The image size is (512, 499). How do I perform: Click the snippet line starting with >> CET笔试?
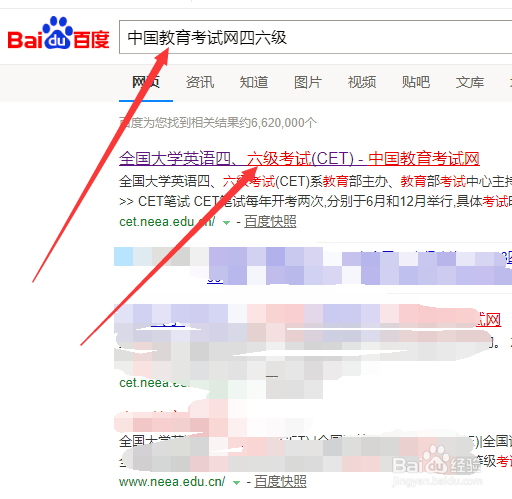pyautogui.click(x=315, y=201)
